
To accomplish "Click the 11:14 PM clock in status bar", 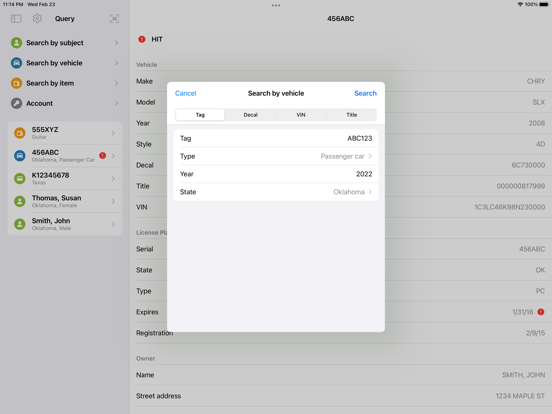I will [x=13, y=4].
